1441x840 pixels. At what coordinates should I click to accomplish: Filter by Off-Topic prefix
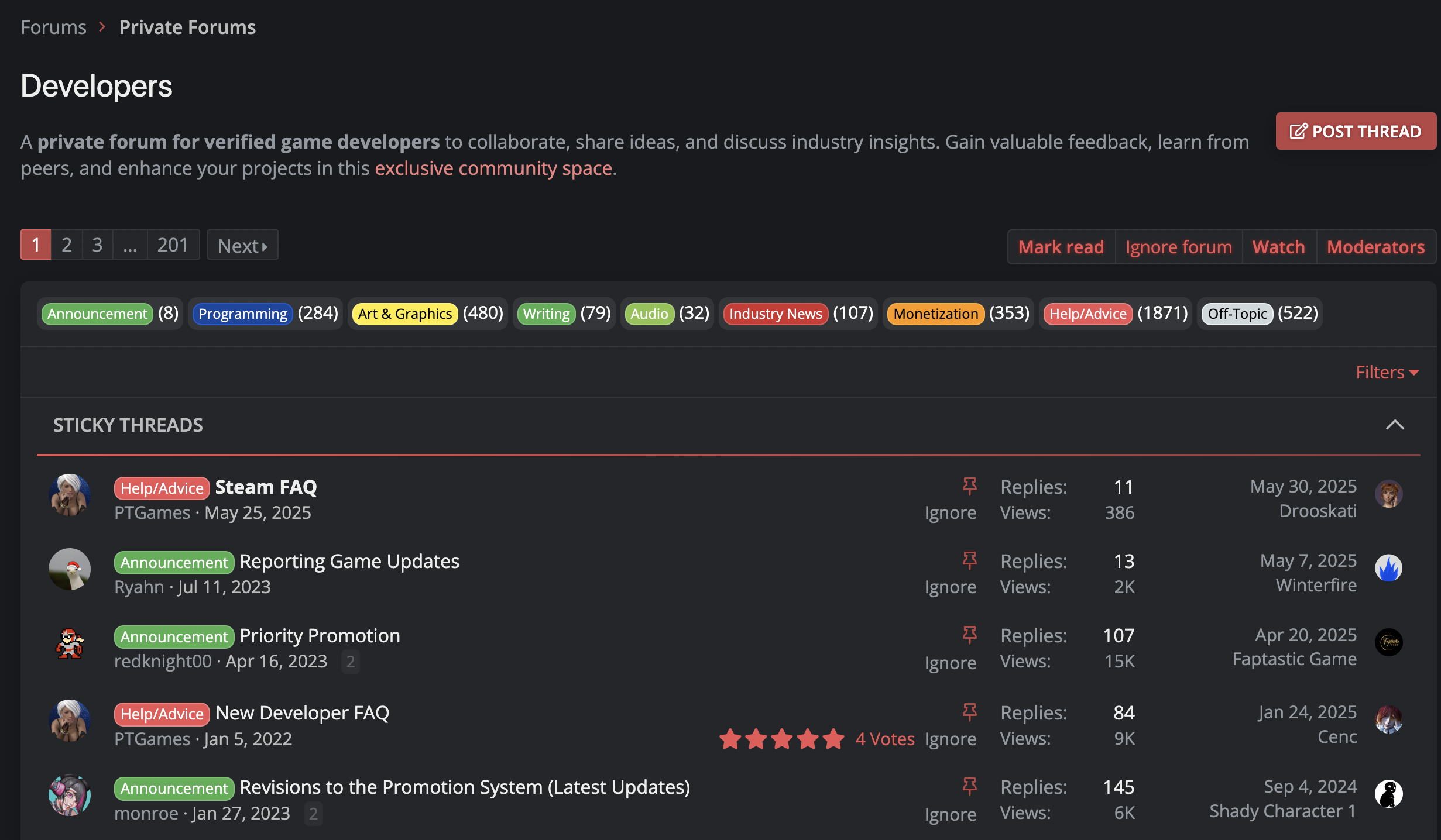(1260, 314)
